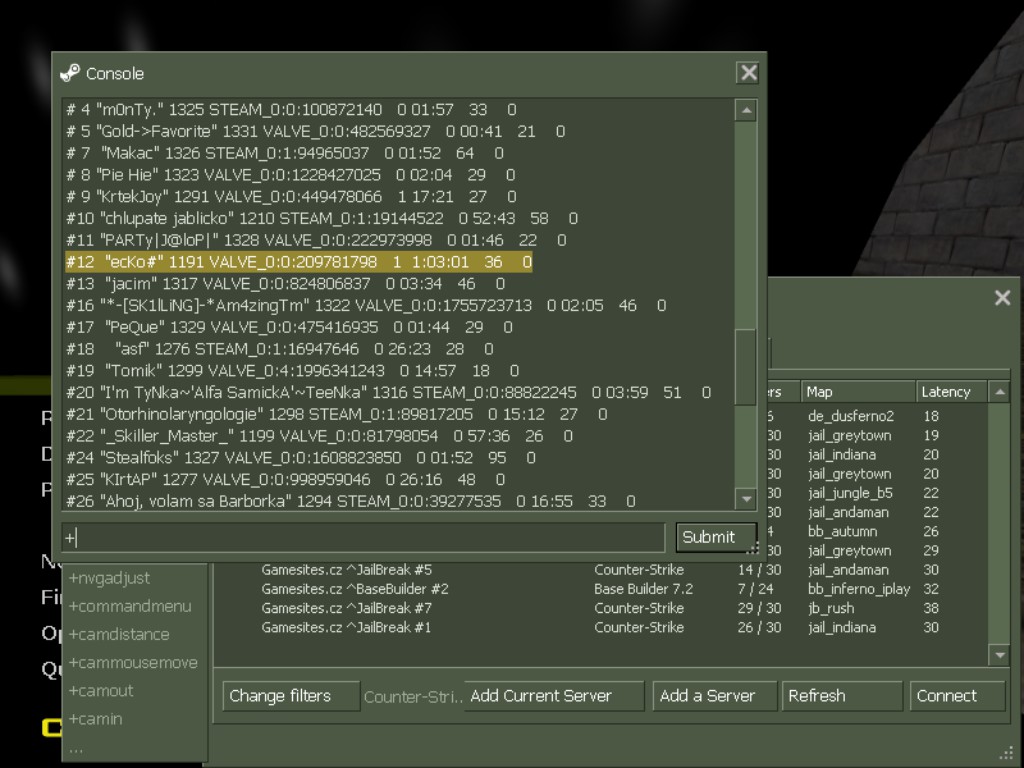The image size is (1024, 768).
Task: Click the "Ahoj, volam sa Barborka" console line
Action: click(351, 501)
